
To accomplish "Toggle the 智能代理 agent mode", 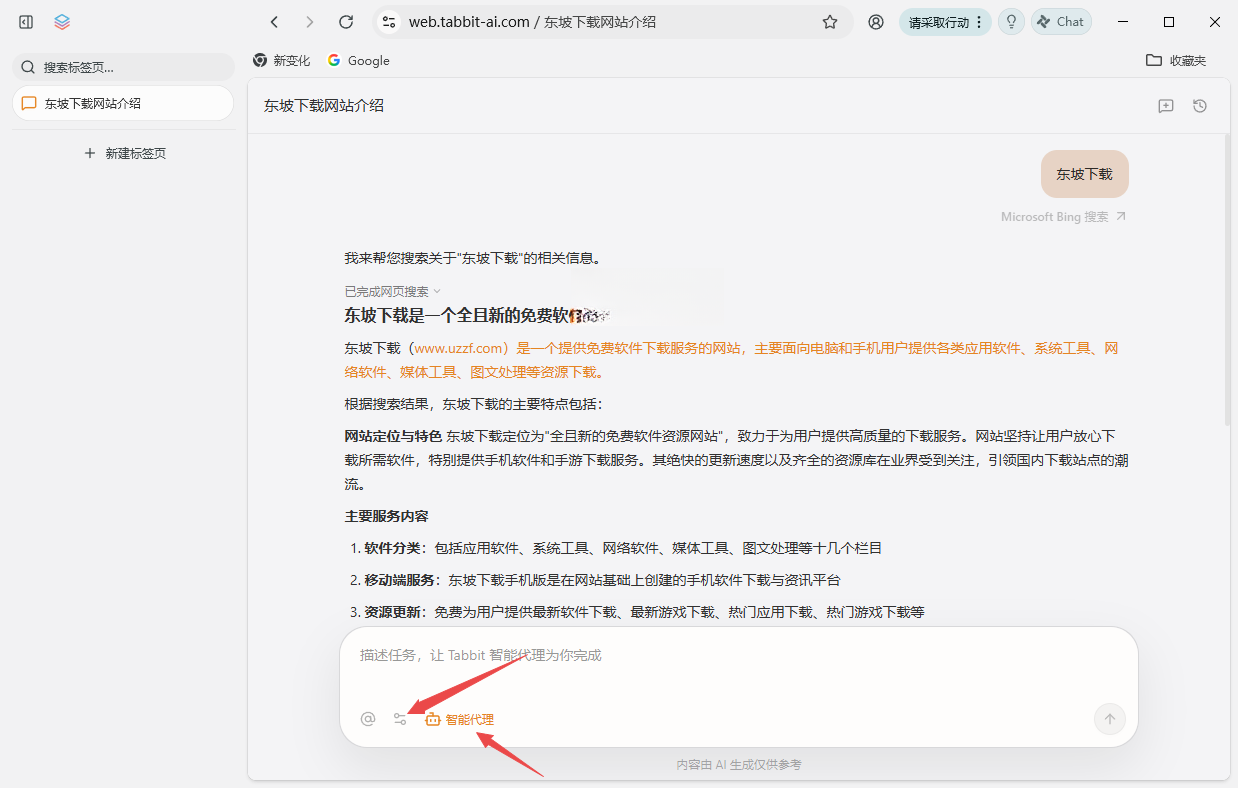I will click(x=459, y=719).
